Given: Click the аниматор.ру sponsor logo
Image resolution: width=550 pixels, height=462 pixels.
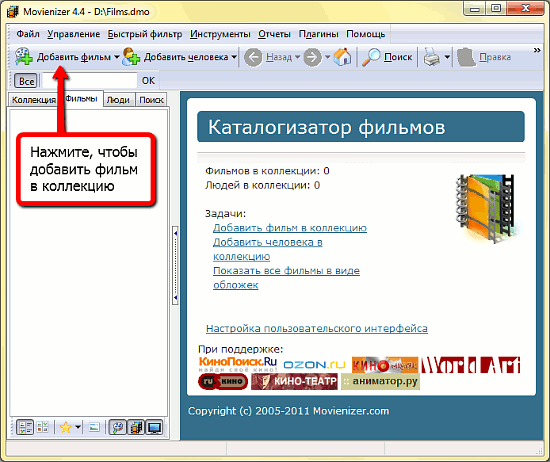Looking at the screenshot, I should pos(380,382).
